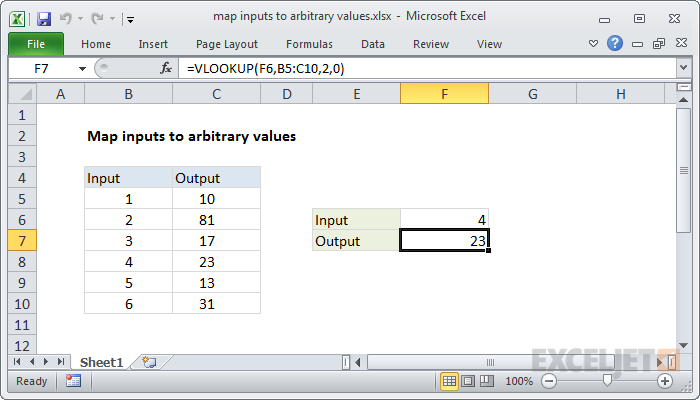Expand the formula bar with the chevron
Screen dimensions: 700x400
(684, 67)
